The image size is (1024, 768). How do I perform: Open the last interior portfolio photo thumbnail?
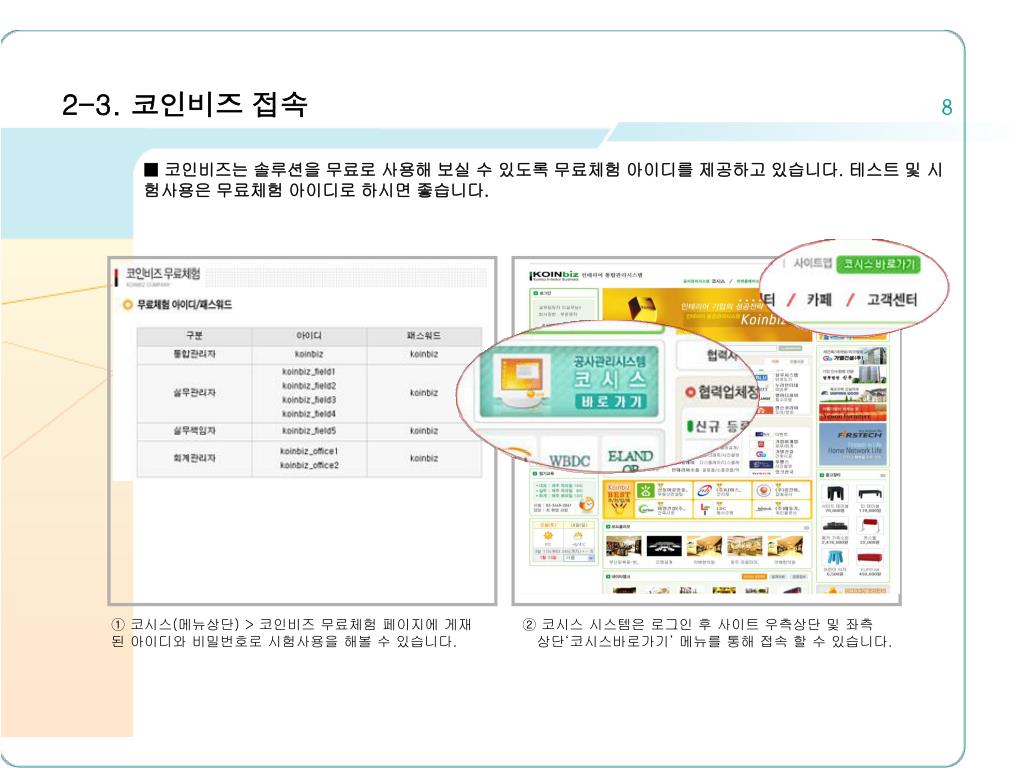785,545
